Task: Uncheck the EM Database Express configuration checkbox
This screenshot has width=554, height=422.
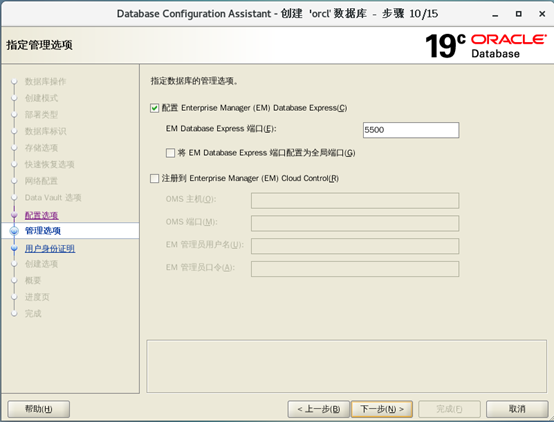Action: pos(154,108)
